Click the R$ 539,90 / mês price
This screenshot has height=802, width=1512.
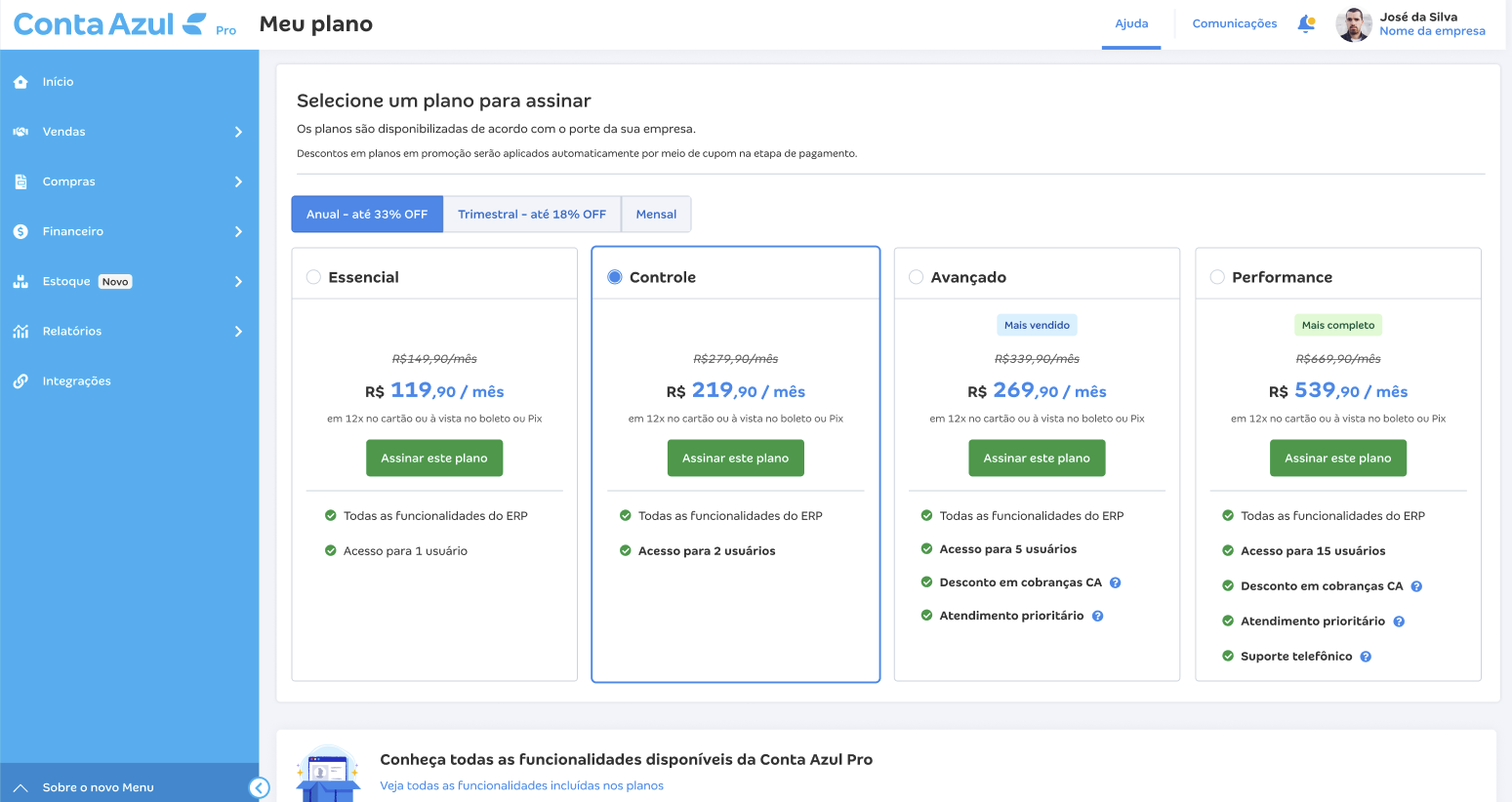tap(1338, 390)
